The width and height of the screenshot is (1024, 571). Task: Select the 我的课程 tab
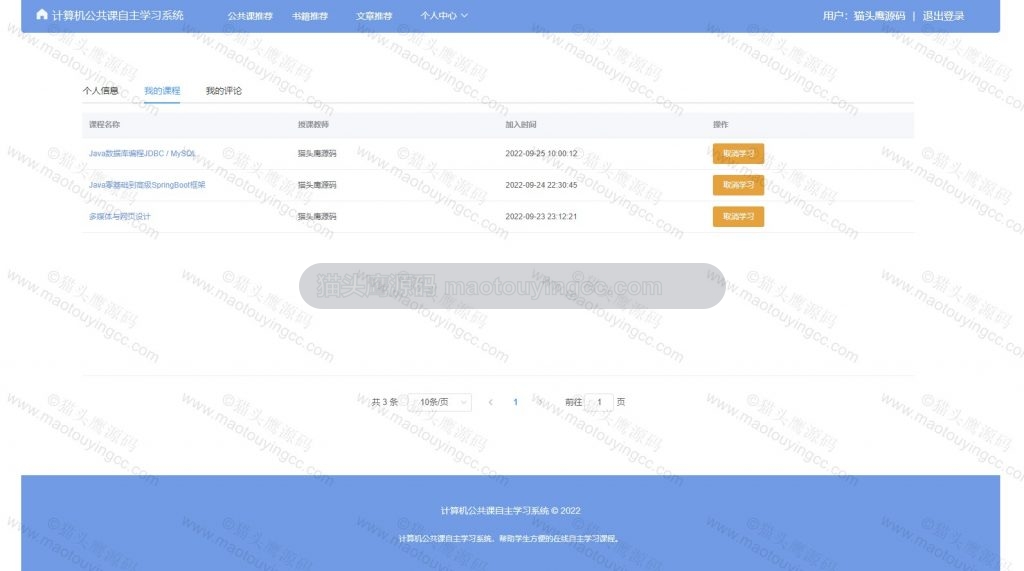click(162, 91)
